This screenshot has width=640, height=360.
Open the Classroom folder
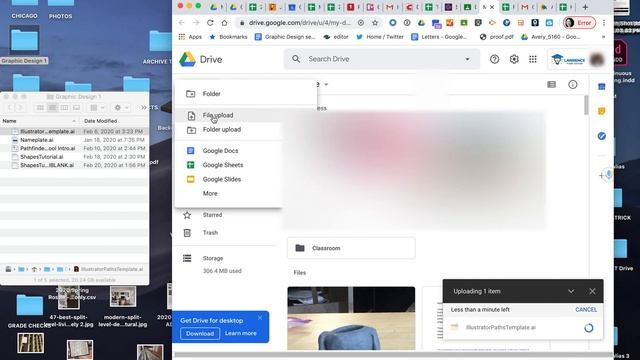(351, 248)
